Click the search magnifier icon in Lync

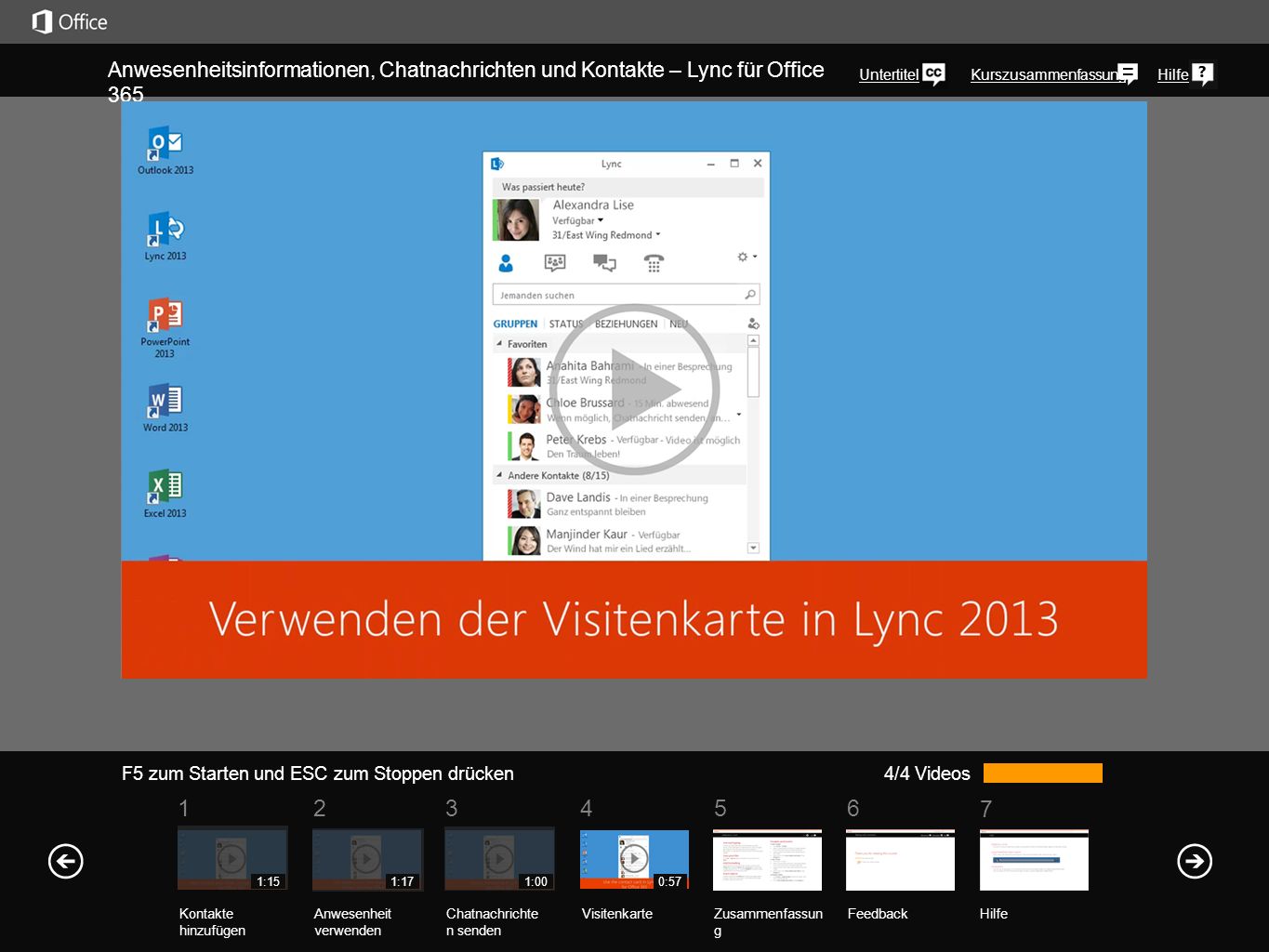coord(750,295)
